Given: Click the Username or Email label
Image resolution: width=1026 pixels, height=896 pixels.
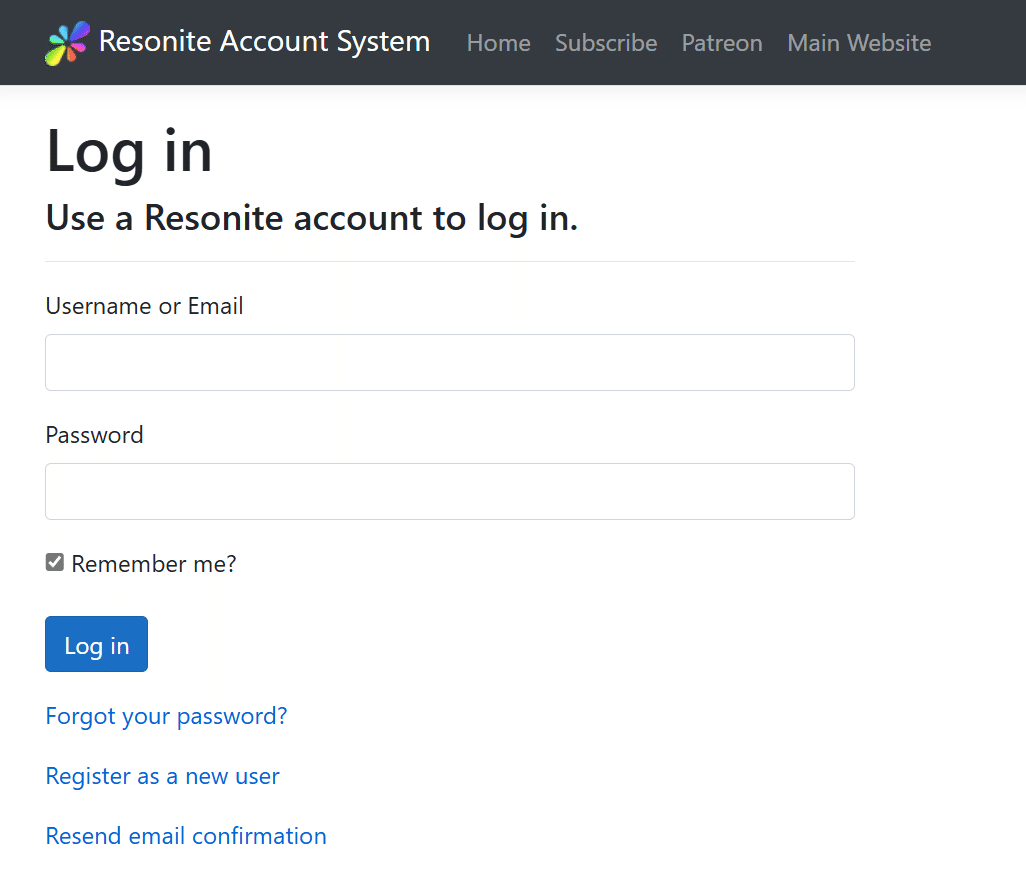Looking at the screenshot, I should (x=145, y=306).
